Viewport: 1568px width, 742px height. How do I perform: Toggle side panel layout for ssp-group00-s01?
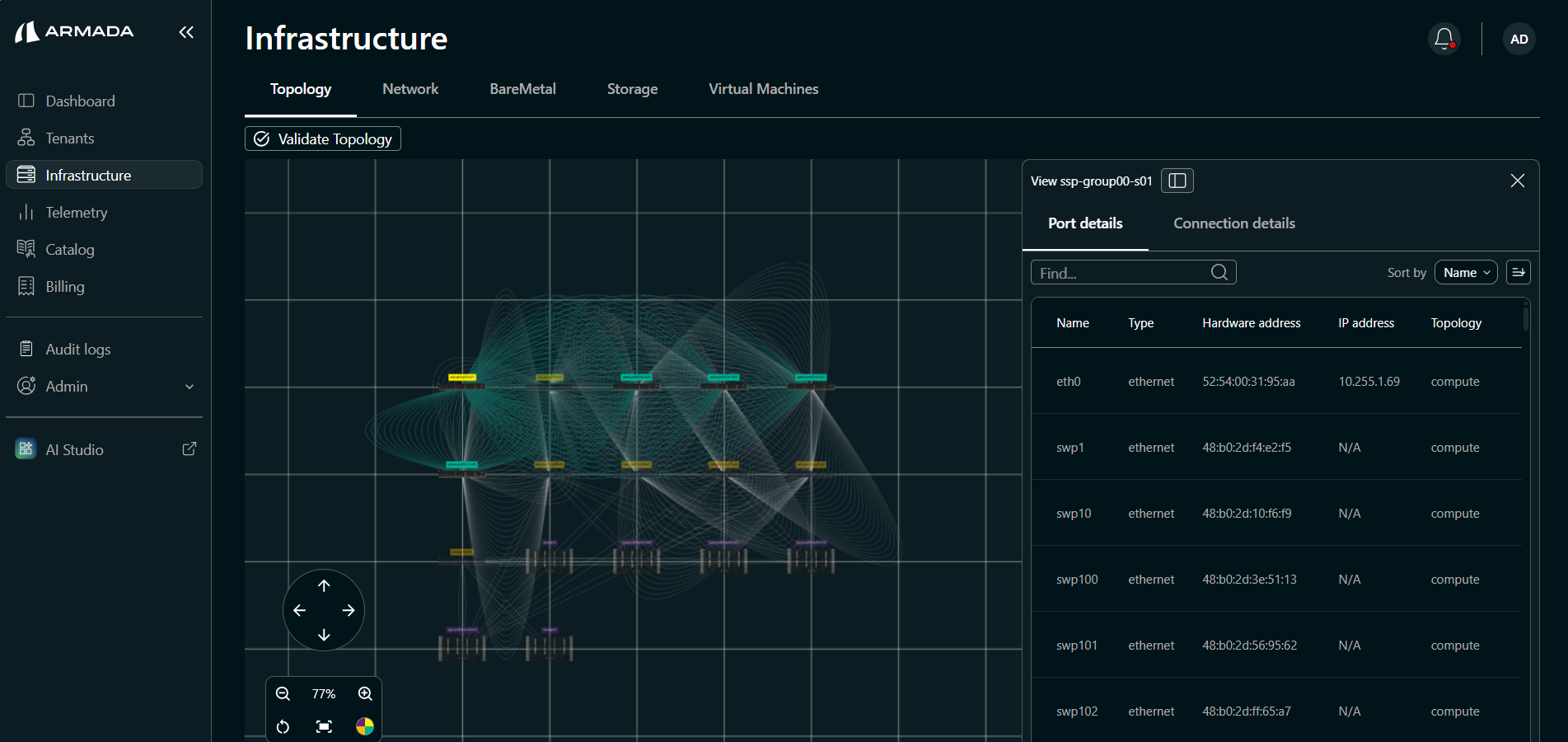pyautogui.click(x=1177, y=181)
